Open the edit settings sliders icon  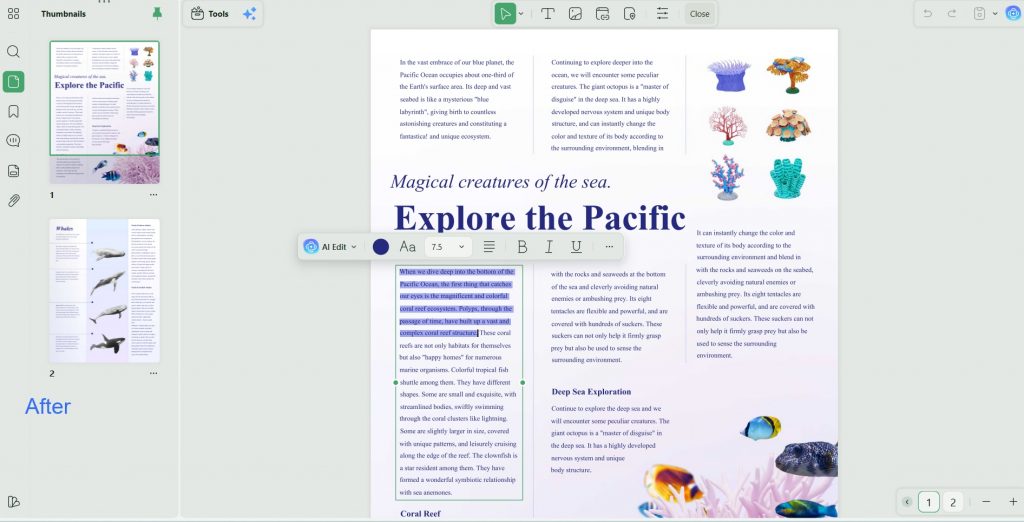(x=662, y=14)
